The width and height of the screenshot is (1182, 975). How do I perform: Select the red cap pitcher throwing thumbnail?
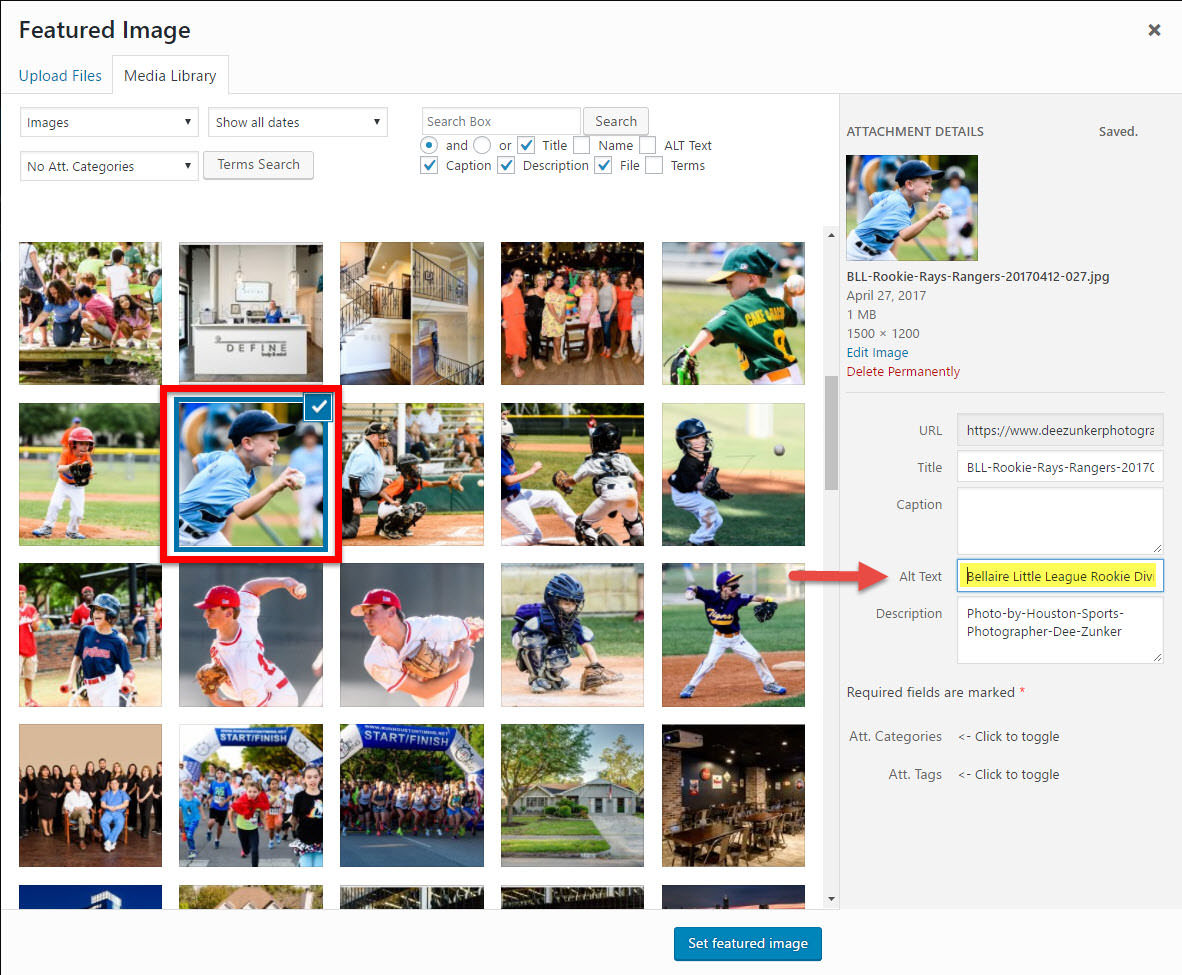pyautogui.click(x=251, y=635)
